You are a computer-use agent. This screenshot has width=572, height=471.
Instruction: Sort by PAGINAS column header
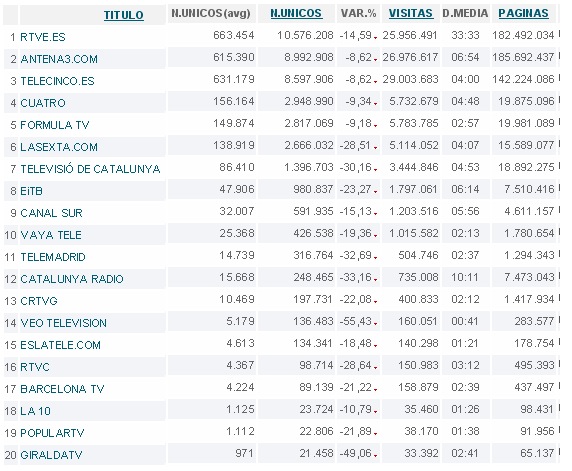click(523, 13)
